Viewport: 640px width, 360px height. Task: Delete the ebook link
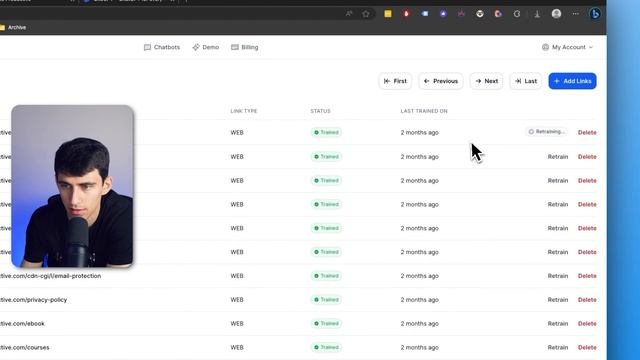pyautogui.click(x=587, y=324)
